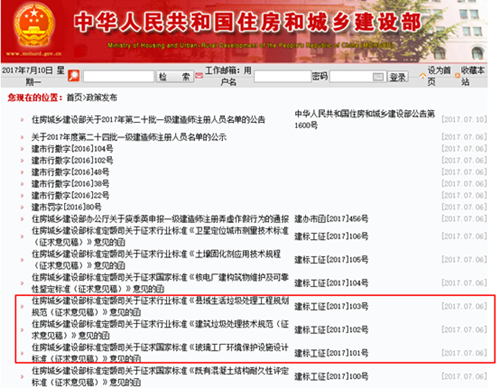Screen dimensions: 500x388
Task: Click the 您现在的位置 label
Action: [x=35, y=98]
